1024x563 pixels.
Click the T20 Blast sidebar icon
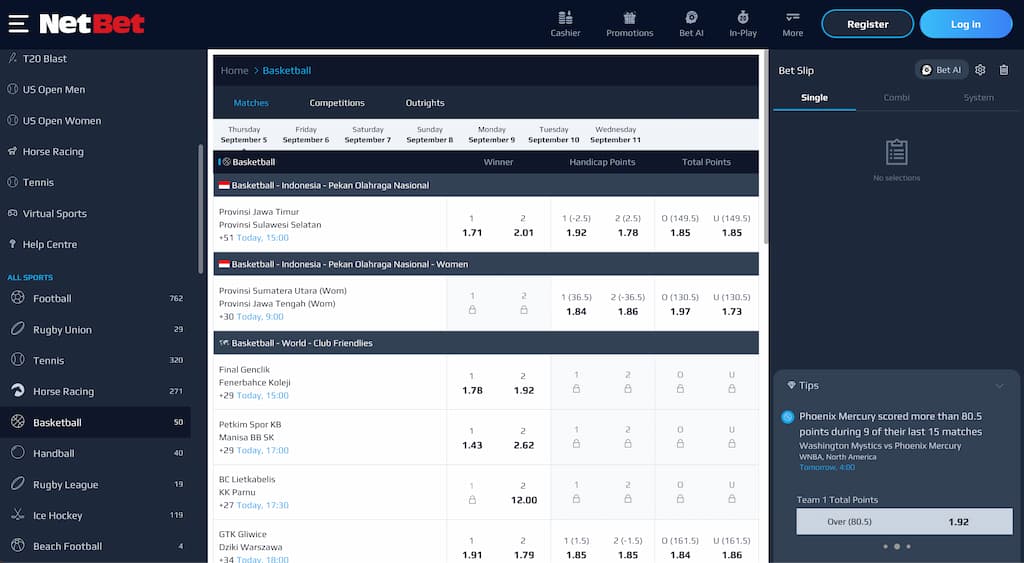12,58
